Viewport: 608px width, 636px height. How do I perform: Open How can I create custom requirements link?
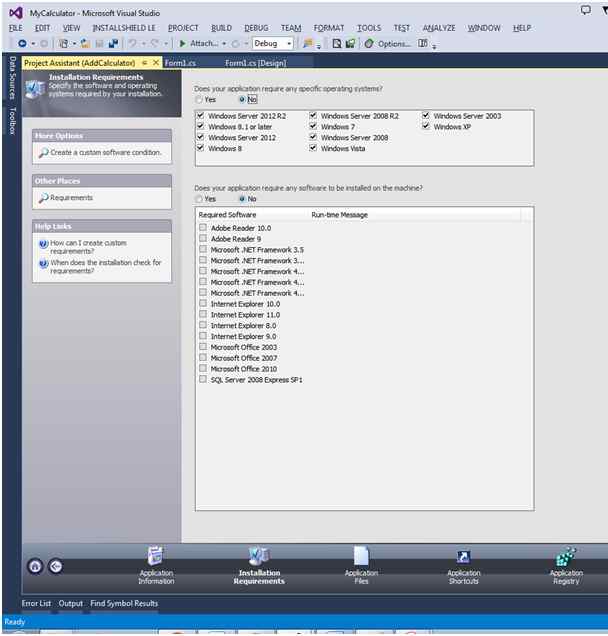pyautogui.click(x=89, y=247)
